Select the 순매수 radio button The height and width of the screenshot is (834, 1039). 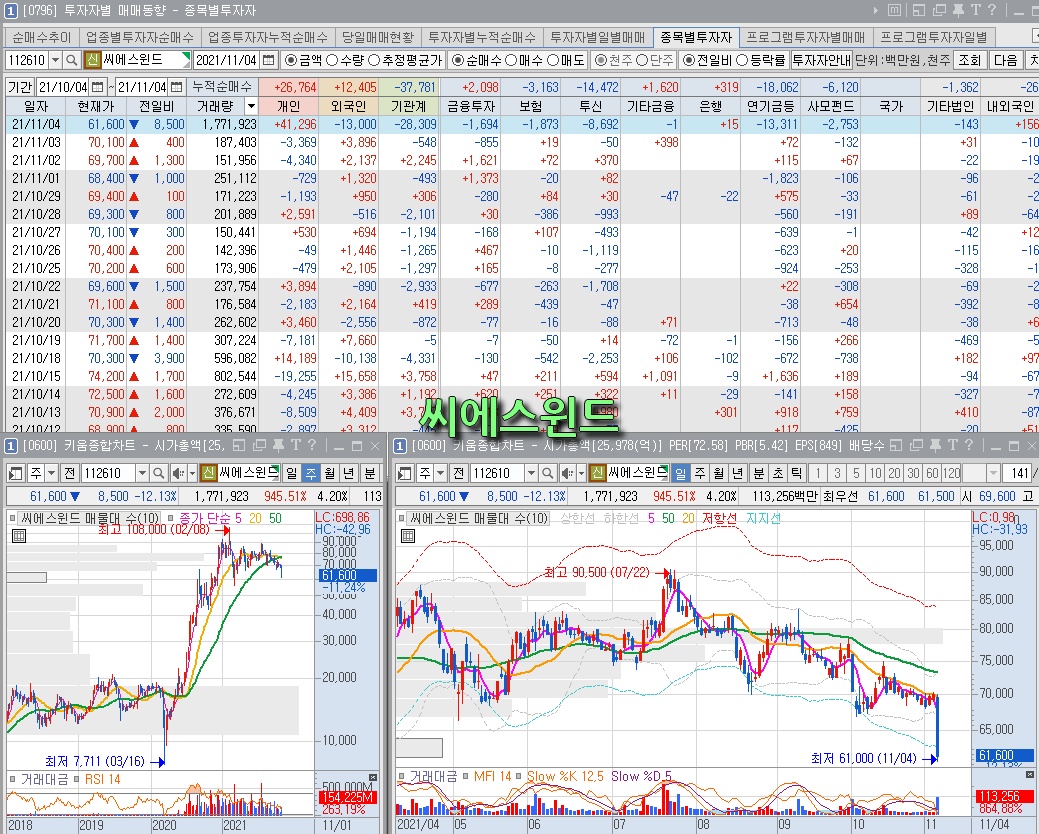pyautogui.click(x=457, y=60)
